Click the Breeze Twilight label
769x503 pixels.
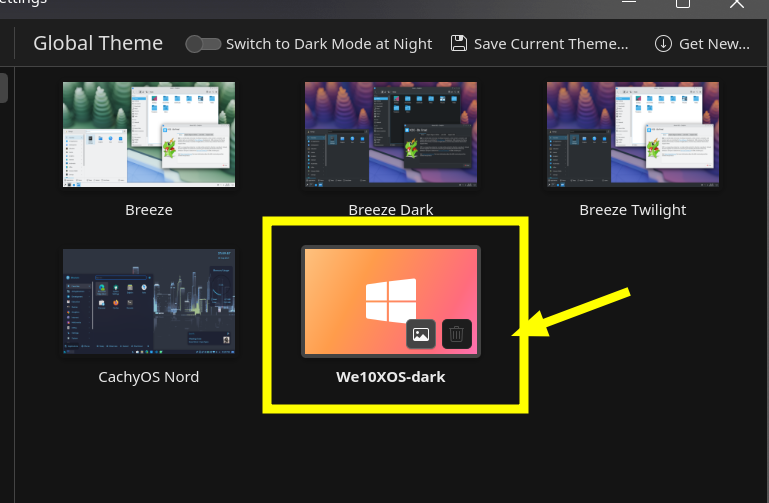tap(633, 210)
